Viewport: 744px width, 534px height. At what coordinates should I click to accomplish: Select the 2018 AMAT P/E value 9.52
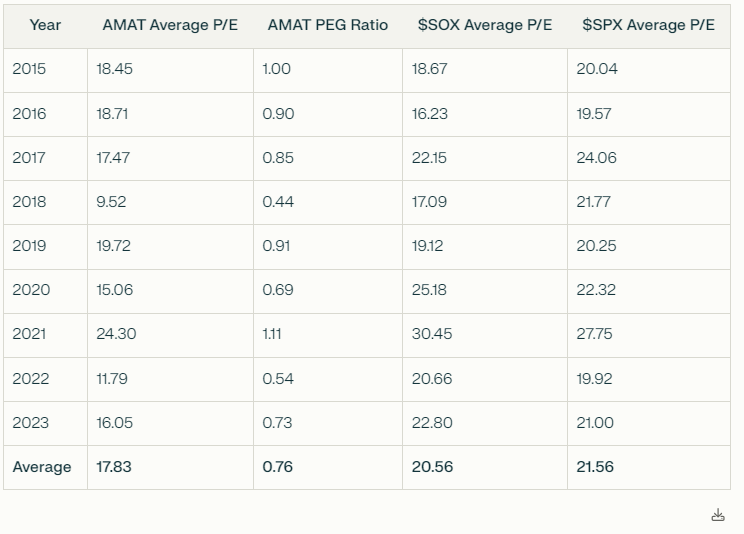(x=111, y=202)
